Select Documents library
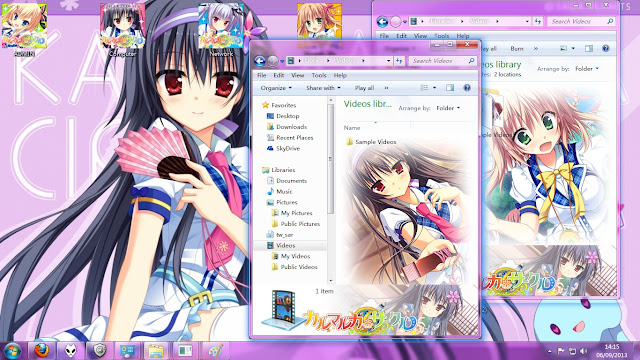 [x=287, y=180]
